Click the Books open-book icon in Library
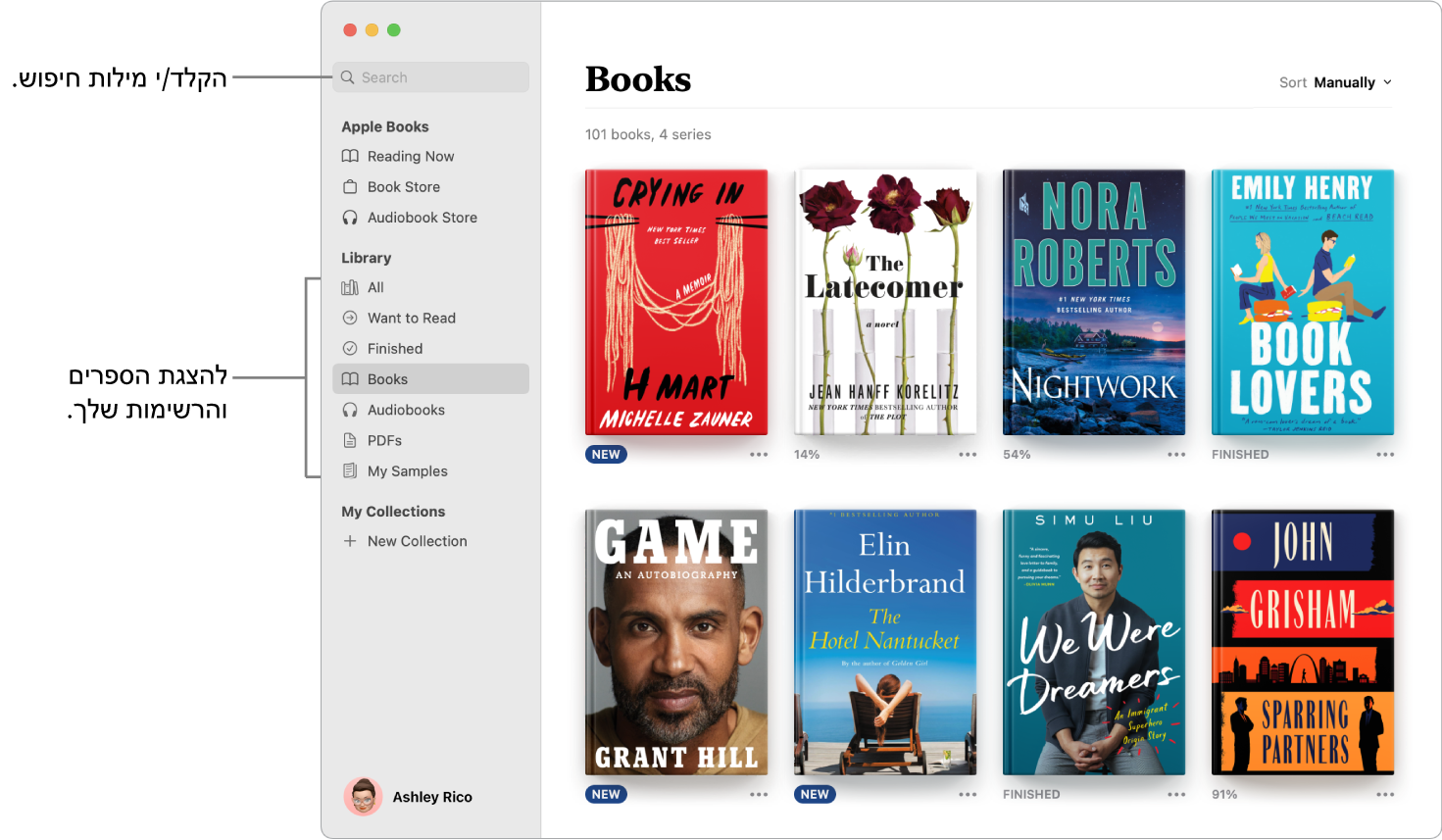This screenshot has width=1442, height=840. point(350,379)
